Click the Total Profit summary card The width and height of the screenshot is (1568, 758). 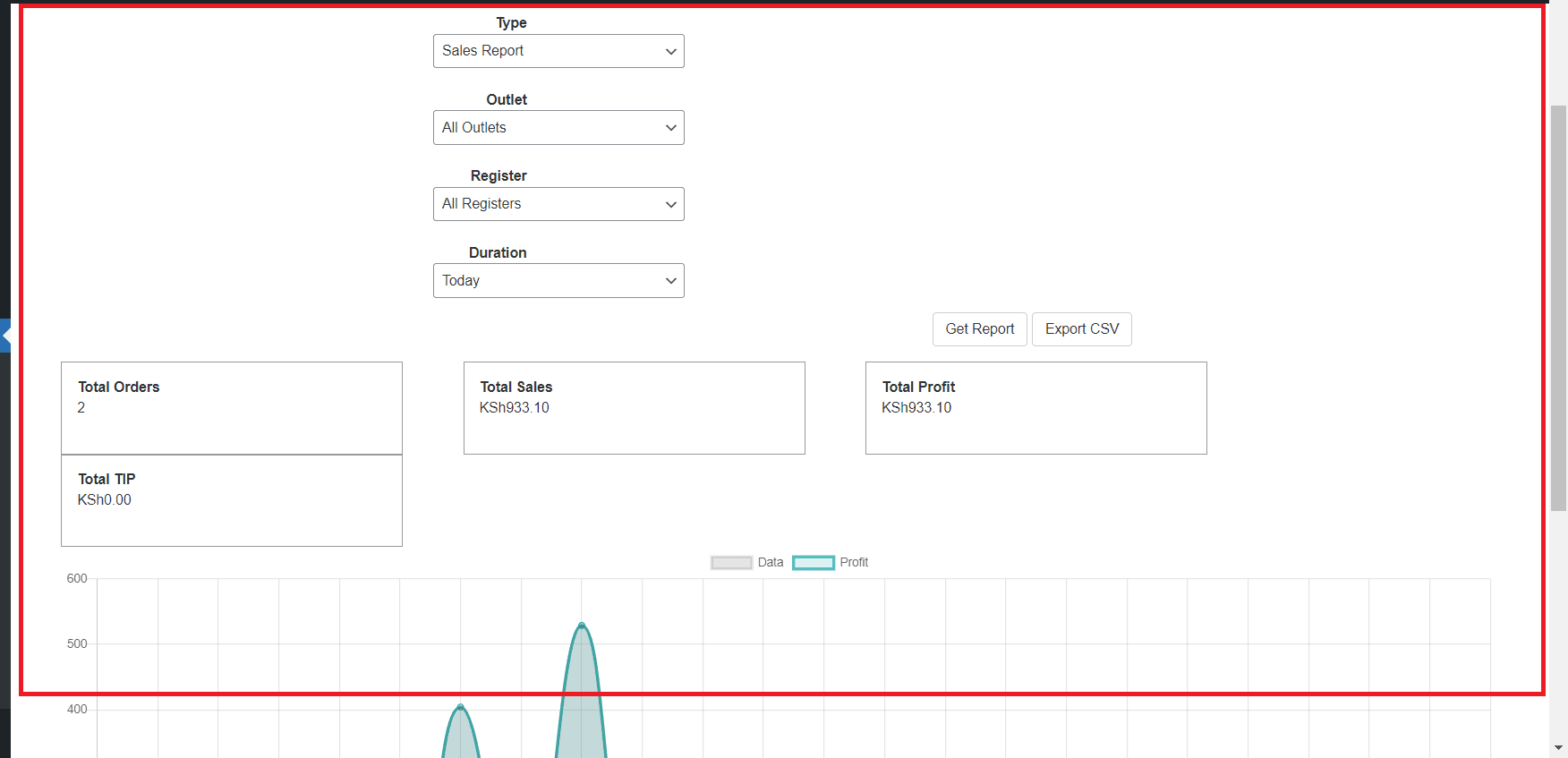(x=1035, y=408)
